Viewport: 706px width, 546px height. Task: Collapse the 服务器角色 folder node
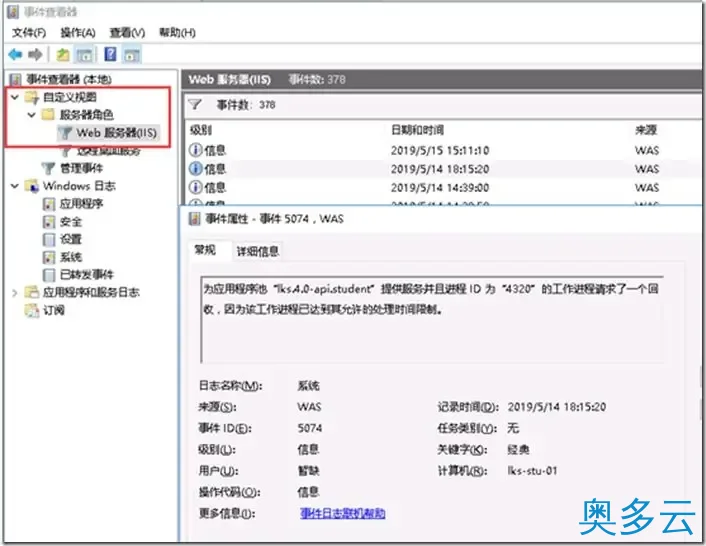click(32, 115)
